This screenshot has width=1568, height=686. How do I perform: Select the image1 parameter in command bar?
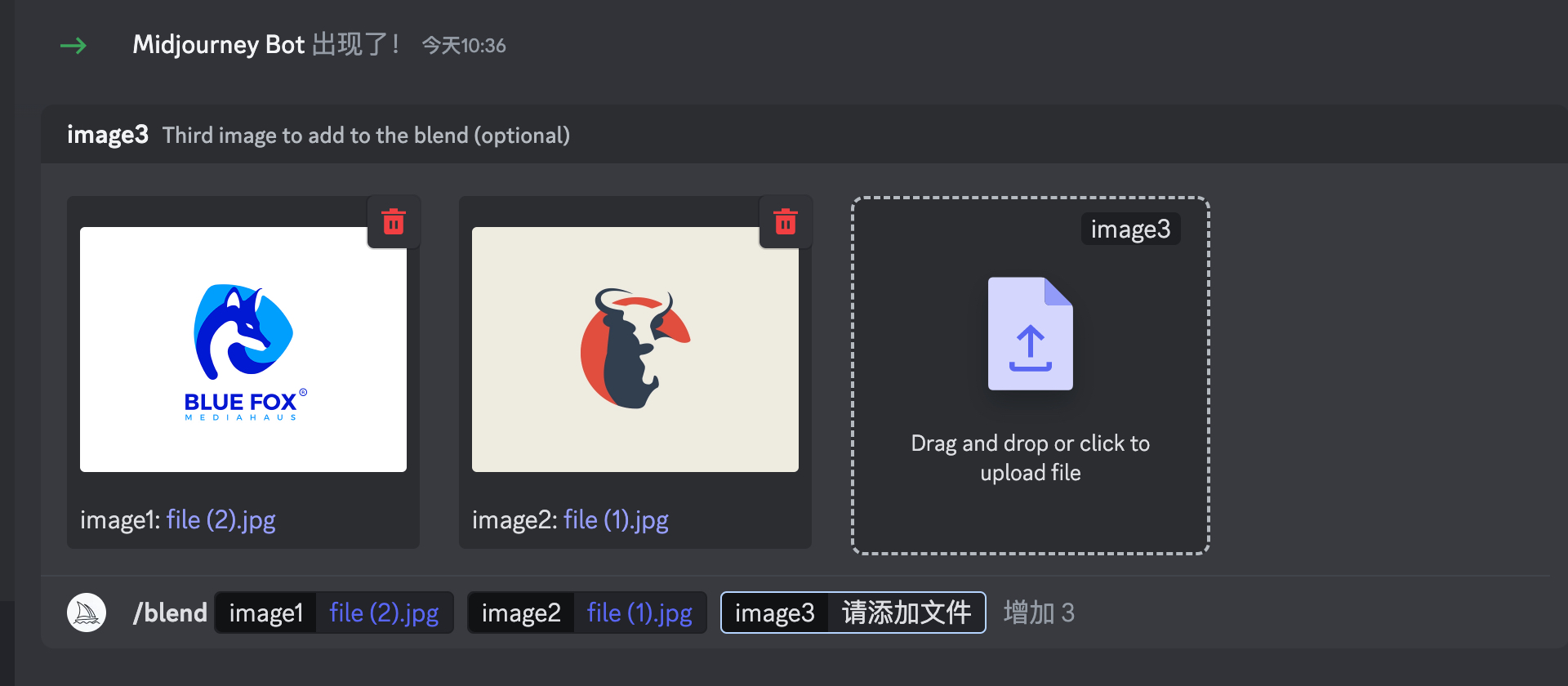334,612
